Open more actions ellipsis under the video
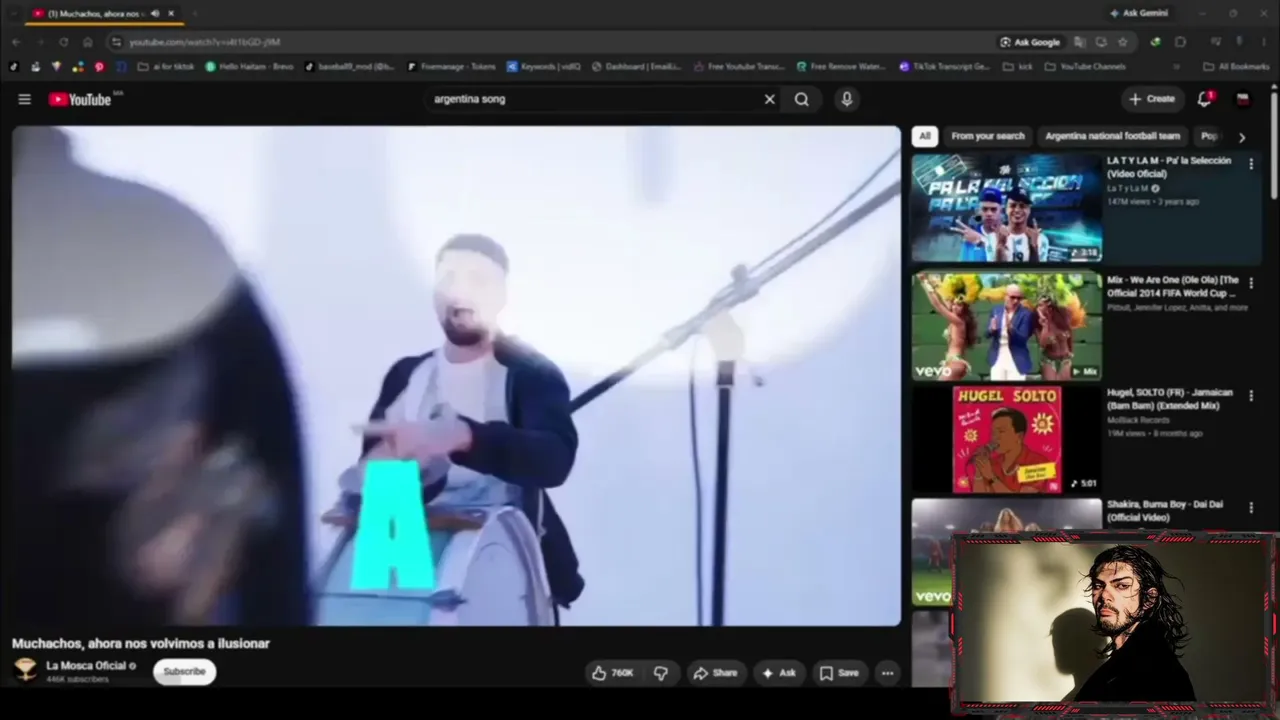Viewport: 1280px width, 720px height. coord(887,673)
